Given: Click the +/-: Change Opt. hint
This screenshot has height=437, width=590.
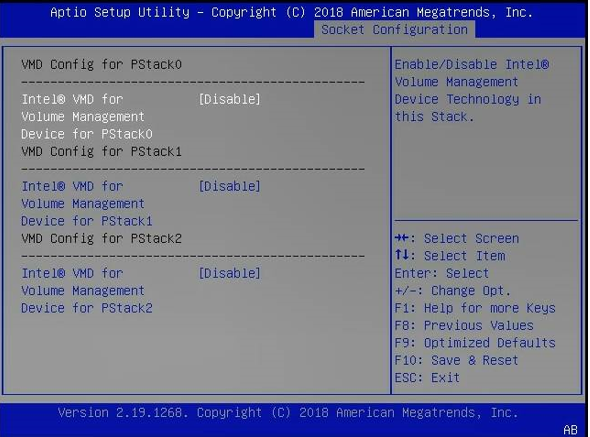Looking at the screenshot, I should point(453,291).
